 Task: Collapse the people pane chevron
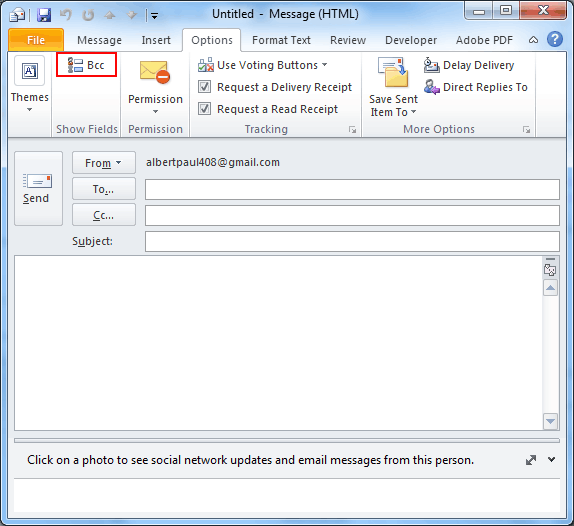[551, 459]
